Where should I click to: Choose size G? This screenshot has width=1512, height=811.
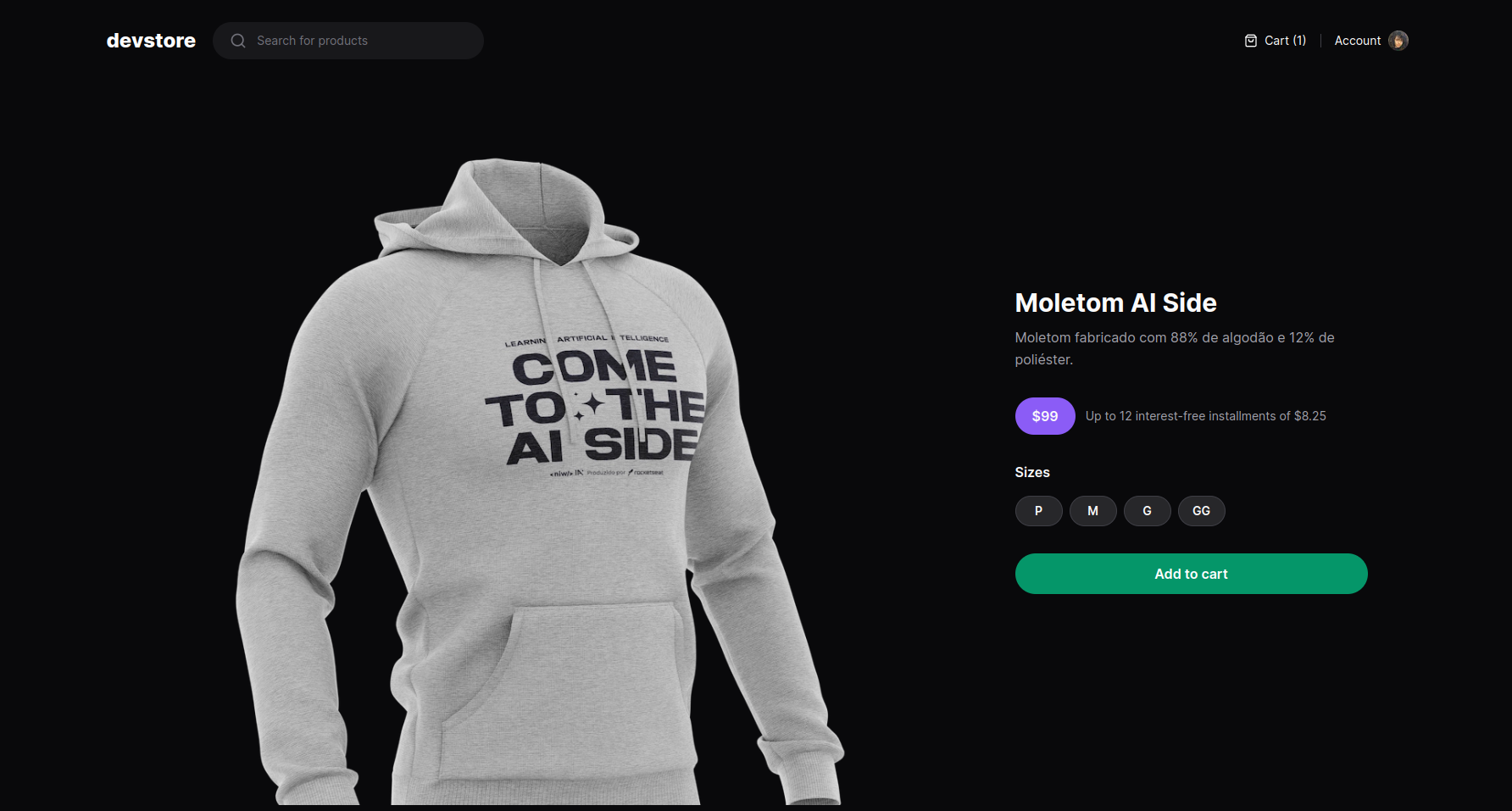tap(1147, 511)
